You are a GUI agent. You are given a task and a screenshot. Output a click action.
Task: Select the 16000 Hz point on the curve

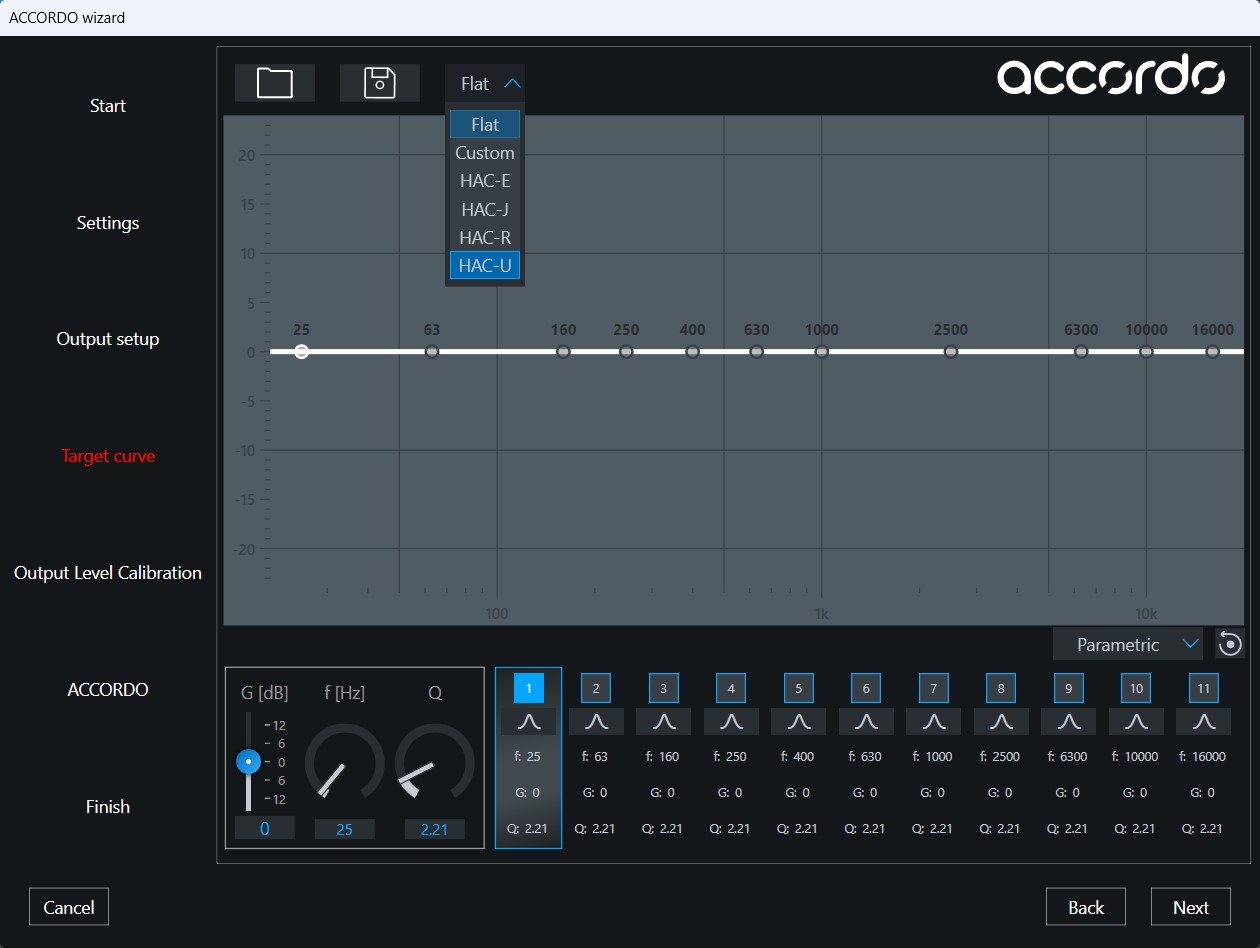click(1213, 352)
